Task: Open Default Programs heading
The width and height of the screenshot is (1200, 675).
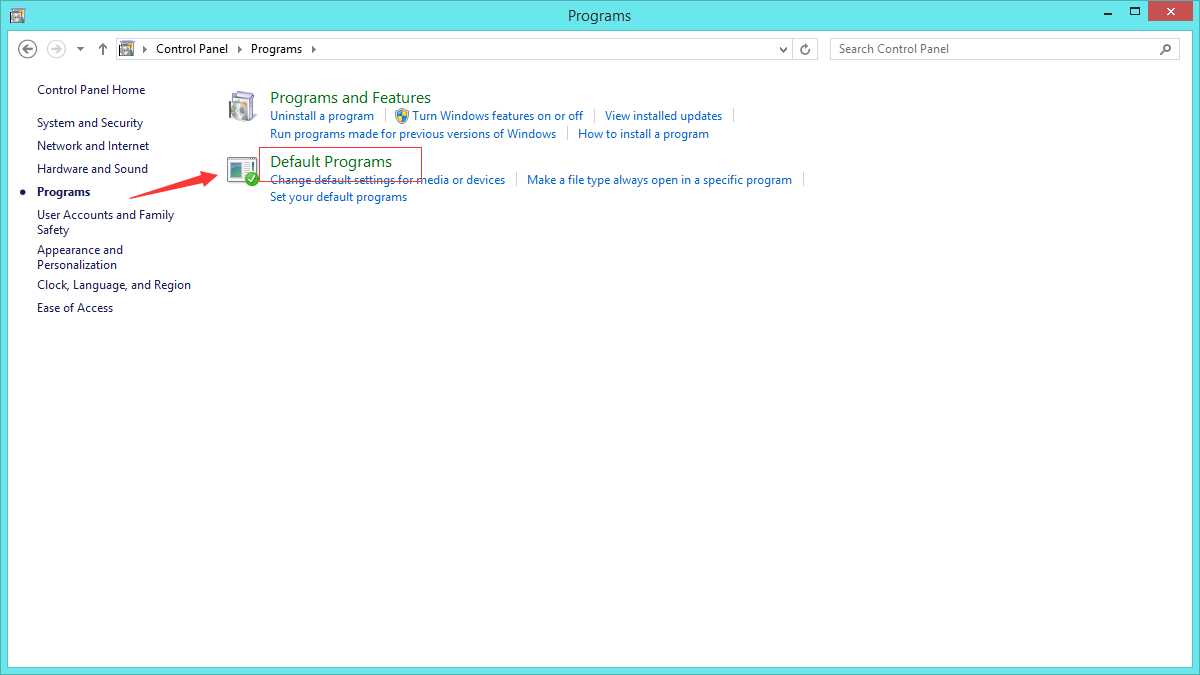Action: click(331, 162)
